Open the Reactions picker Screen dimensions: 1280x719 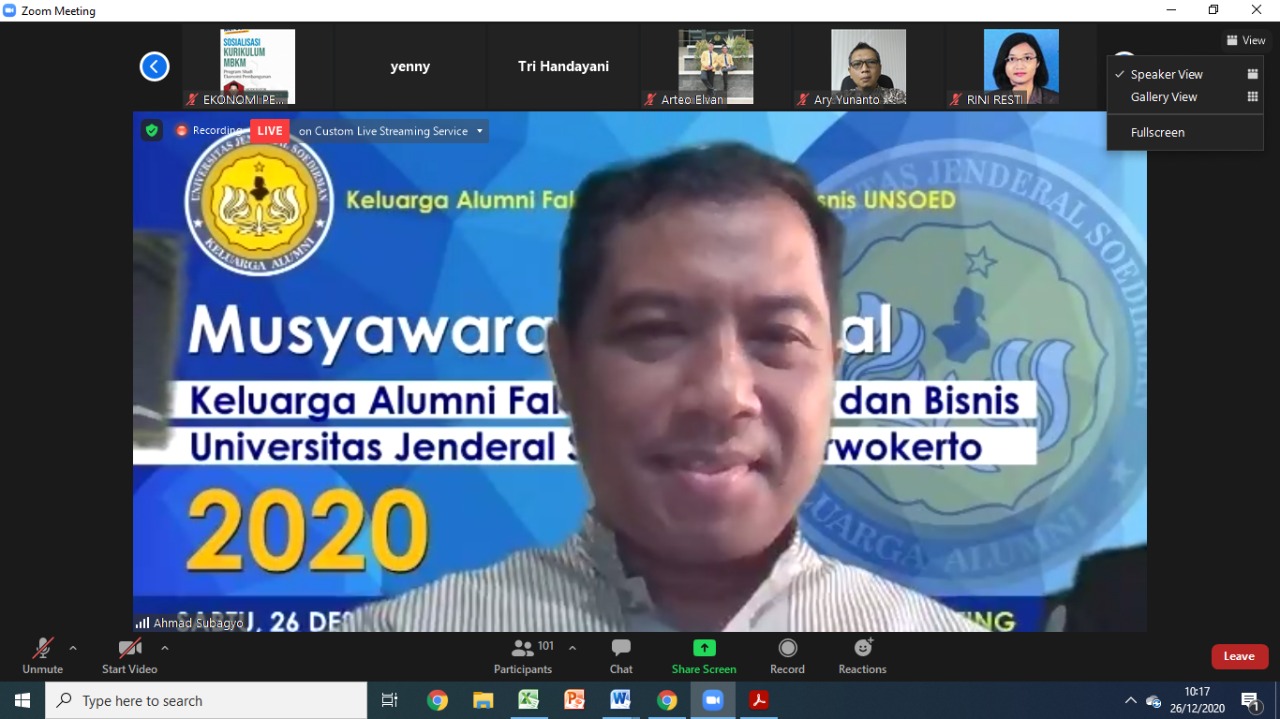862,655
